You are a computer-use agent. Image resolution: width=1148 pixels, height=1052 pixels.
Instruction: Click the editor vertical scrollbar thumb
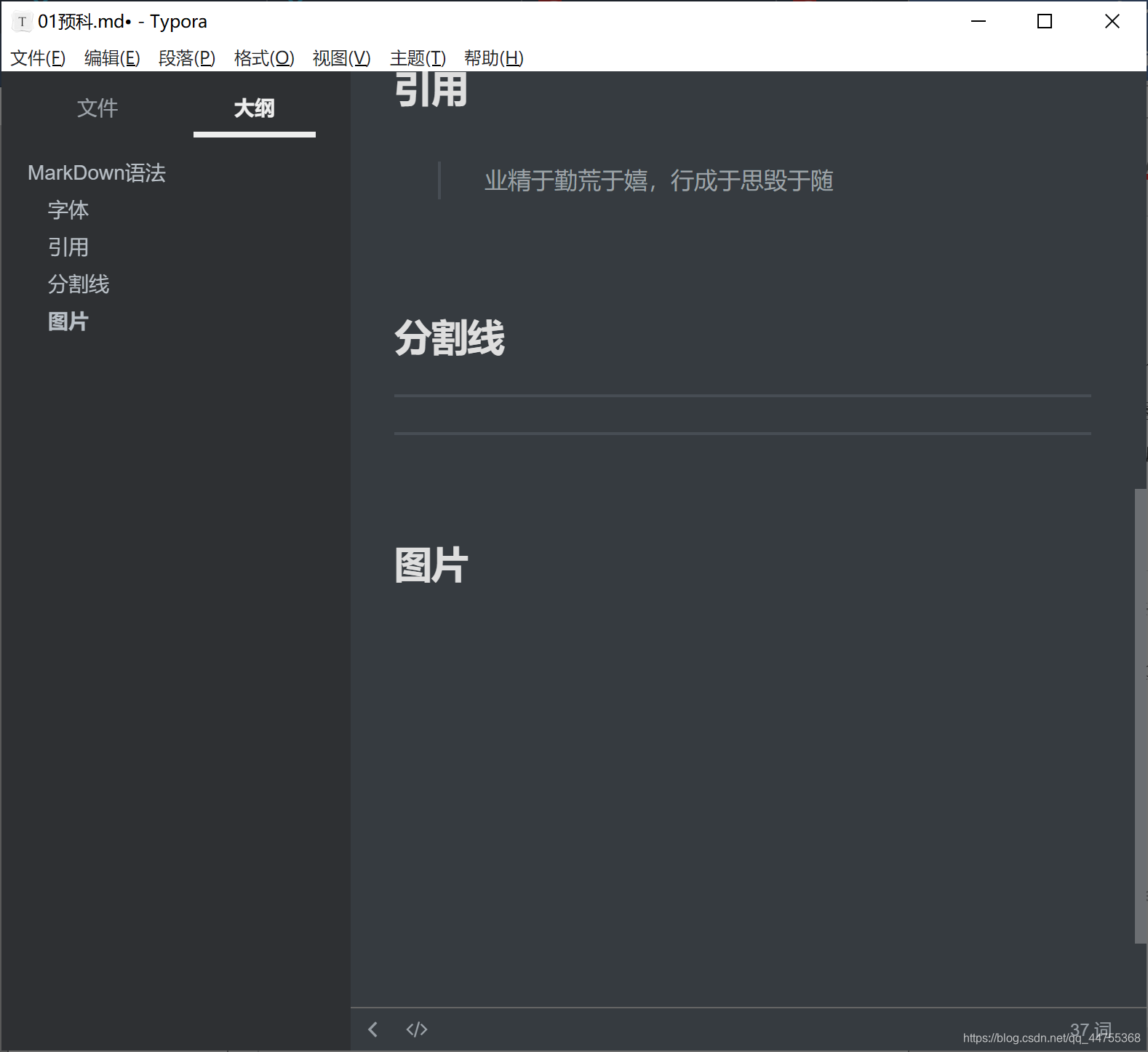pyautogui.click(x=1140, y=716)
